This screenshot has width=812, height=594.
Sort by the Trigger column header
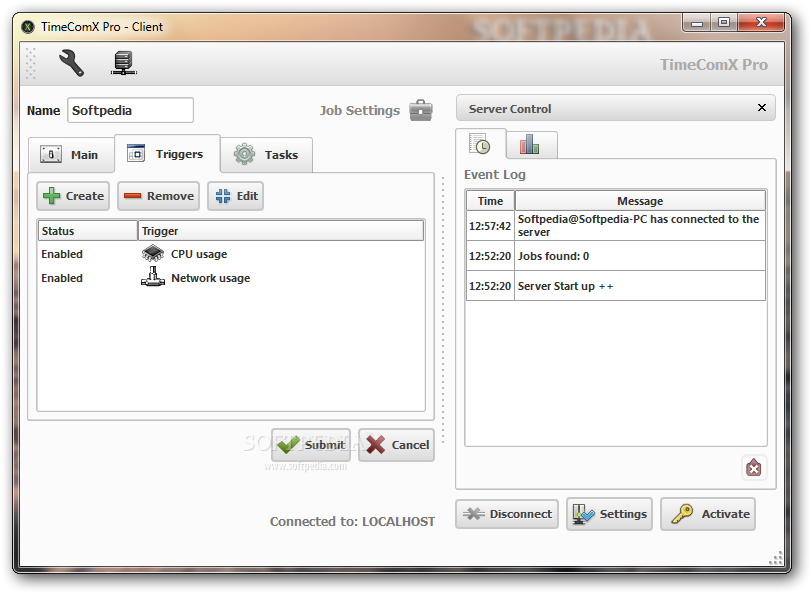coord(281,231)
